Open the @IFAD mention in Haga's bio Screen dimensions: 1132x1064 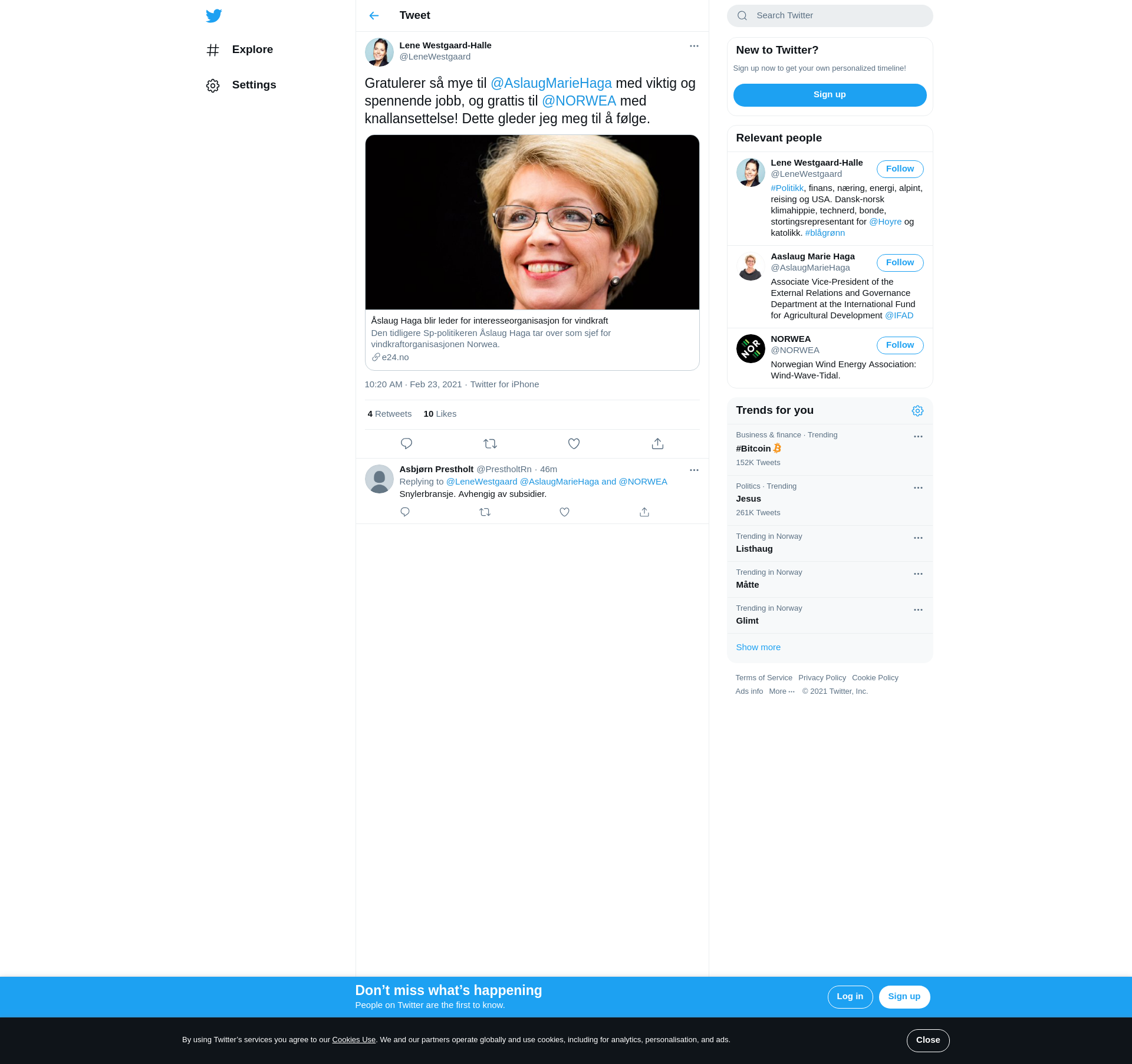[899, 316]
